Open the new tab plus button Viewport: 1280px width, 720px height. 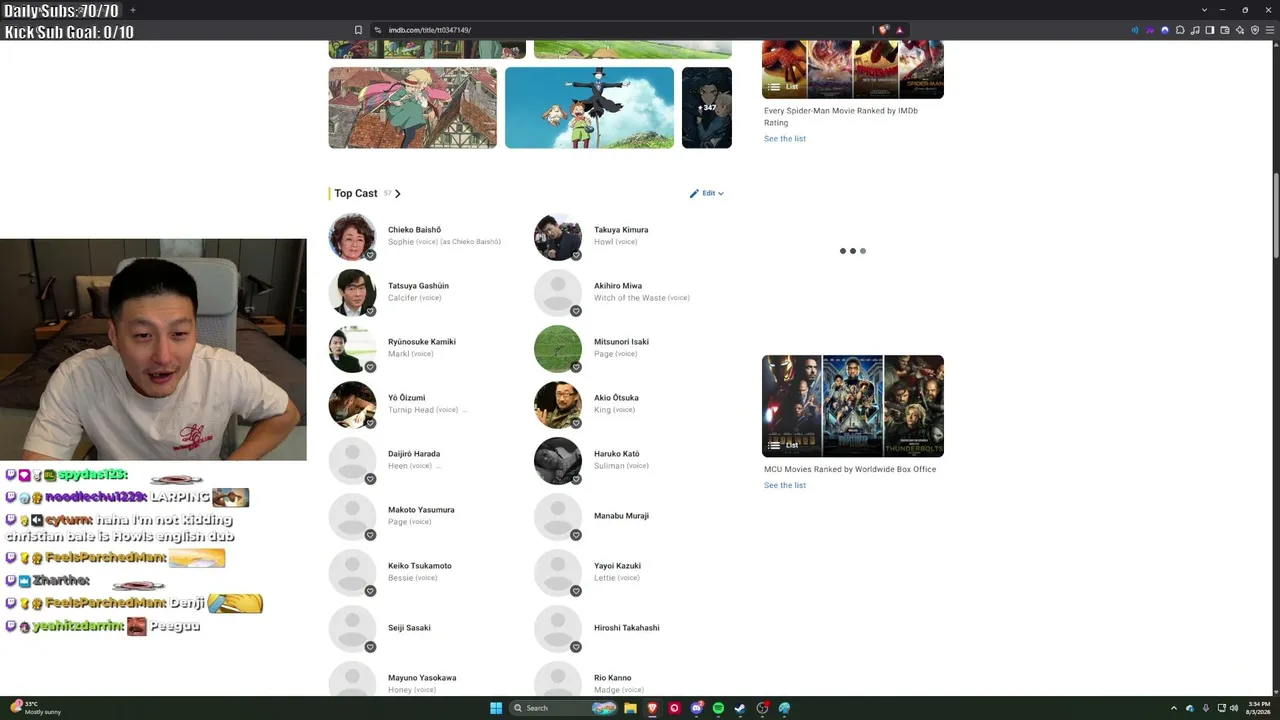pos(132,10)
